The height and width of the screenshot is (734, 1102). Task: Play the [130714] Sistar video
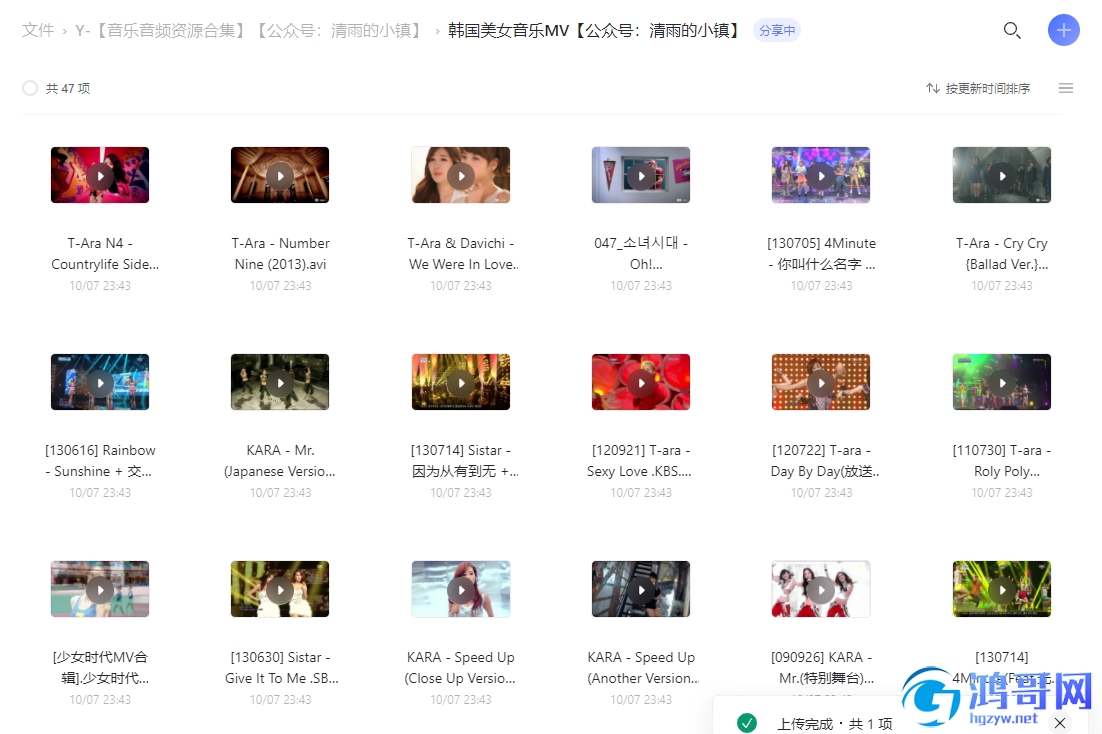tap(460, 382)
